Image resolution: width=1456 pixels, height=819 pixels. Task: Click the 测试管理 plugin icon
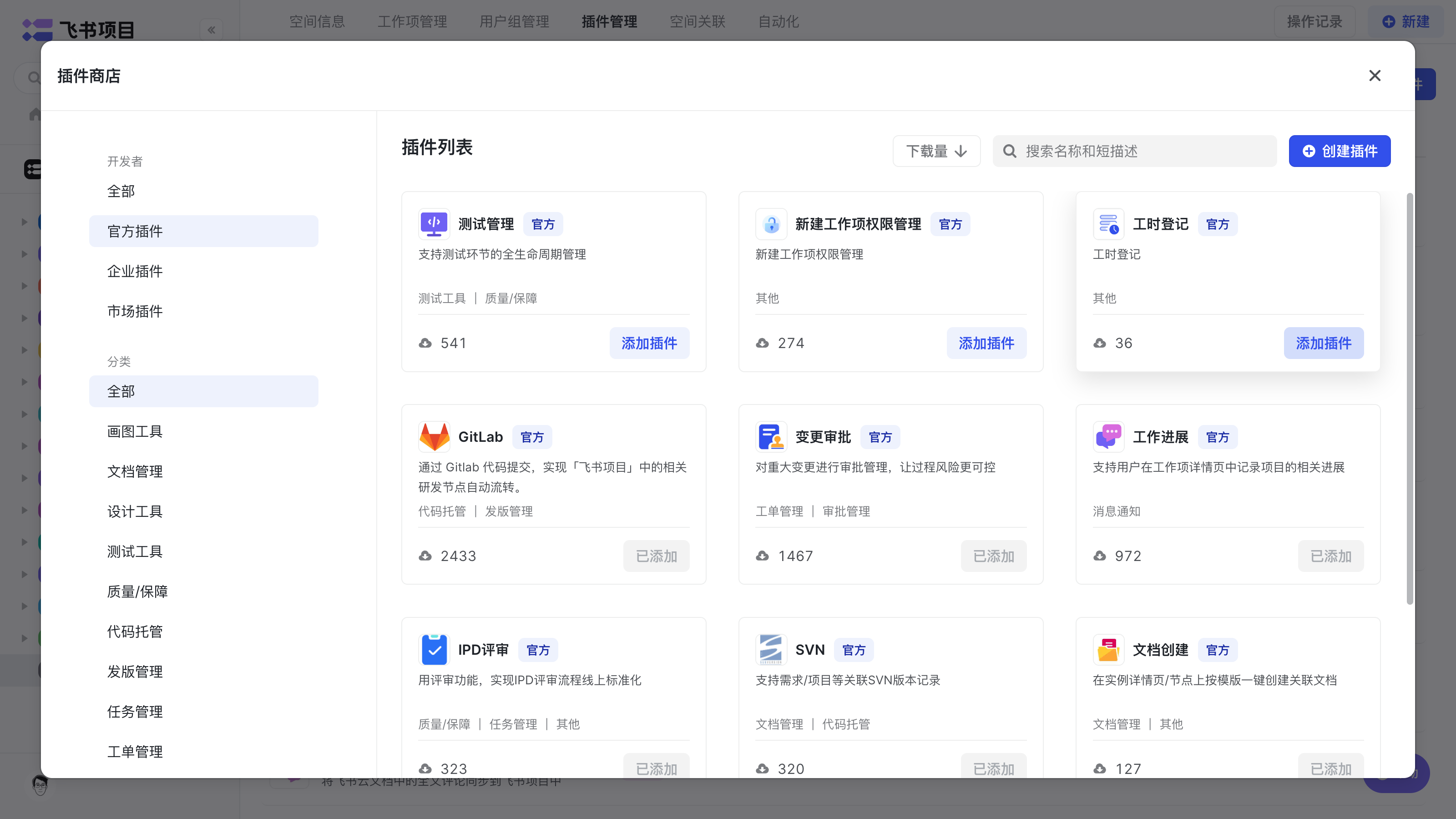(434, 224)
